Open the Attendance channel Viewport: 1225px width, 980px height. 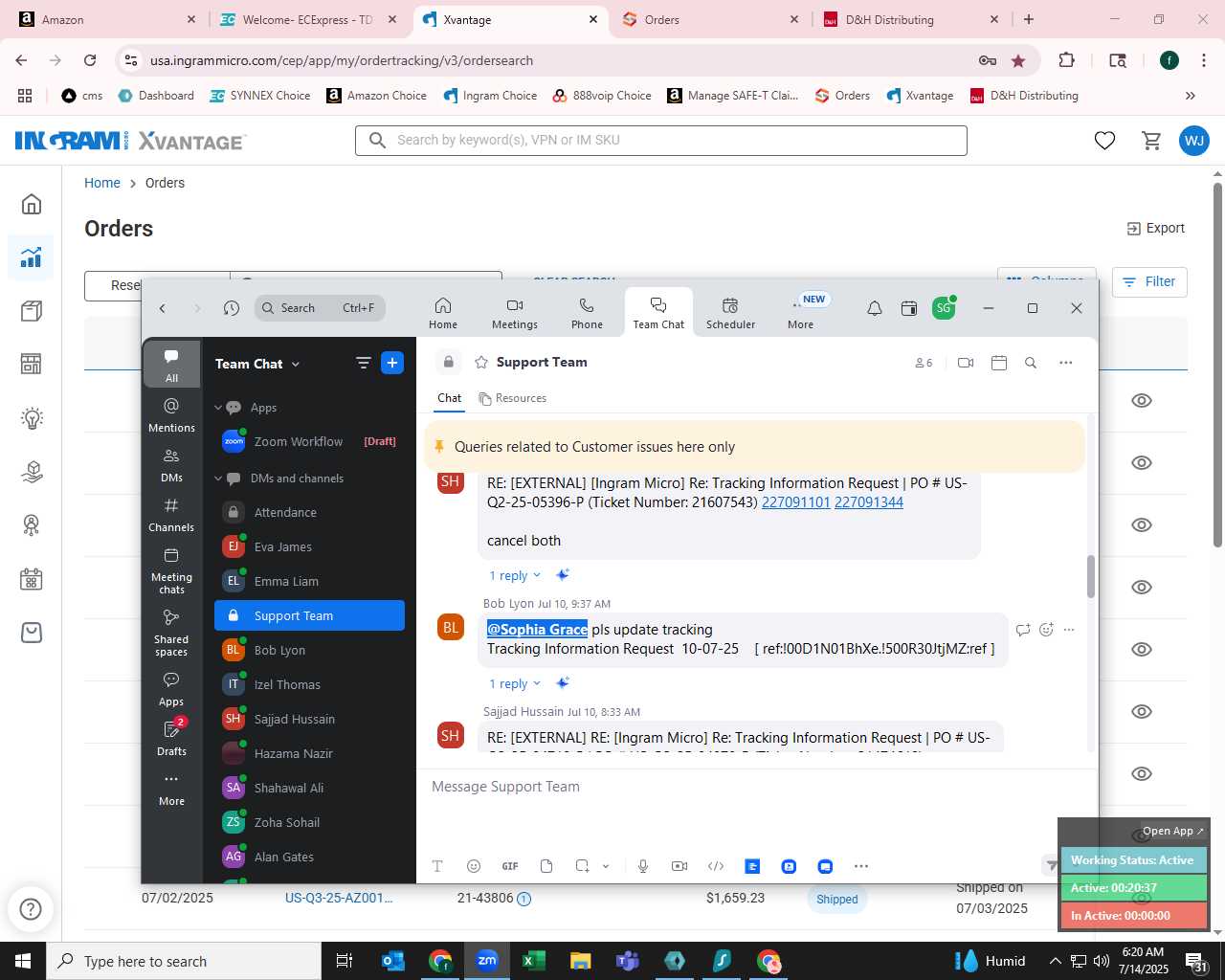point(309,512)
